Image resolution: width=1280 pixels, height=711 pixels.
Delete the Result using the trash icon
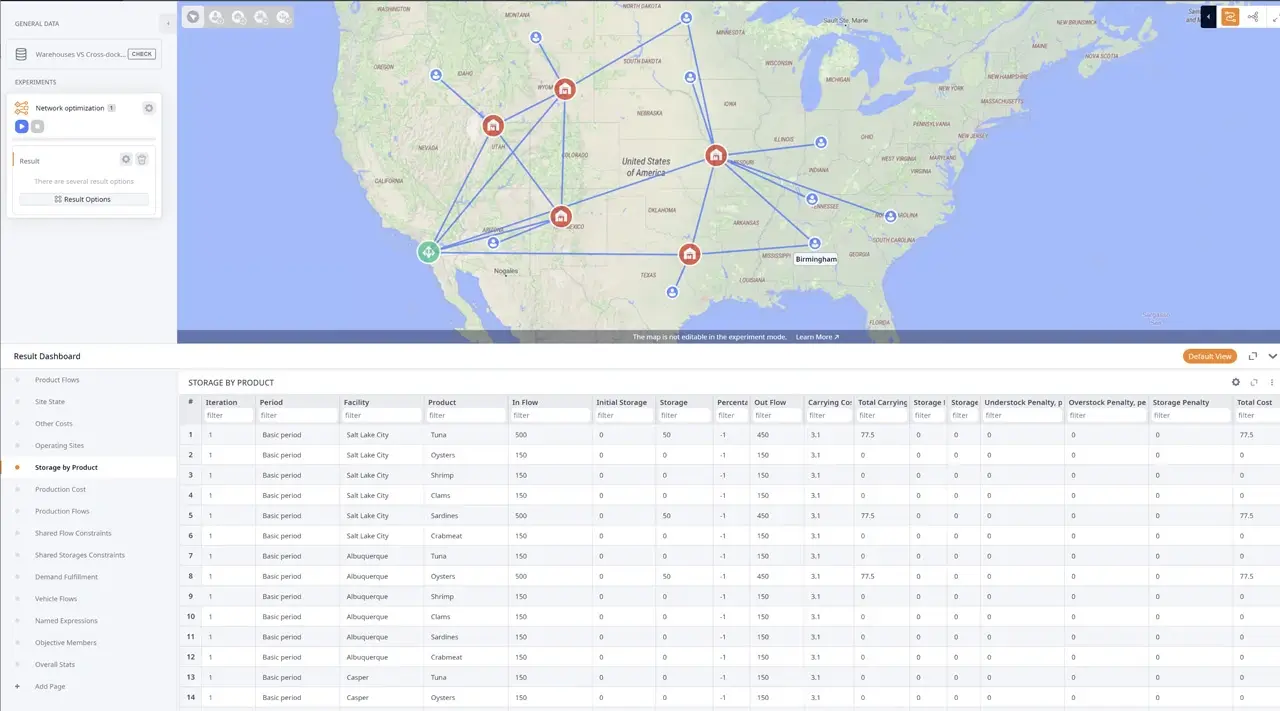coord(141,159)
